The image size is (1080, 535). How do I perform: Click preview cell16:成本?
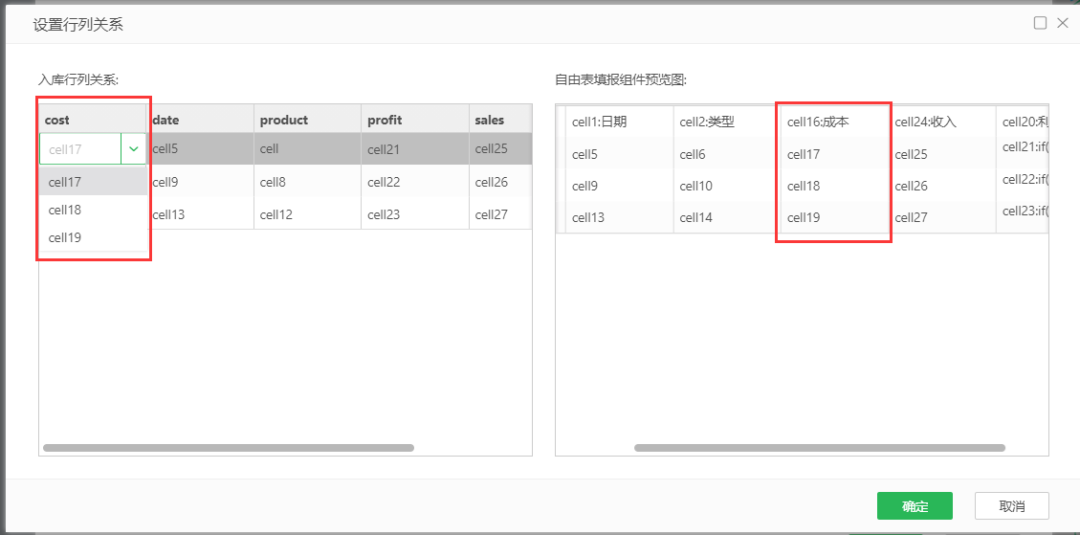pyautogui.click(x=834, y=123)
